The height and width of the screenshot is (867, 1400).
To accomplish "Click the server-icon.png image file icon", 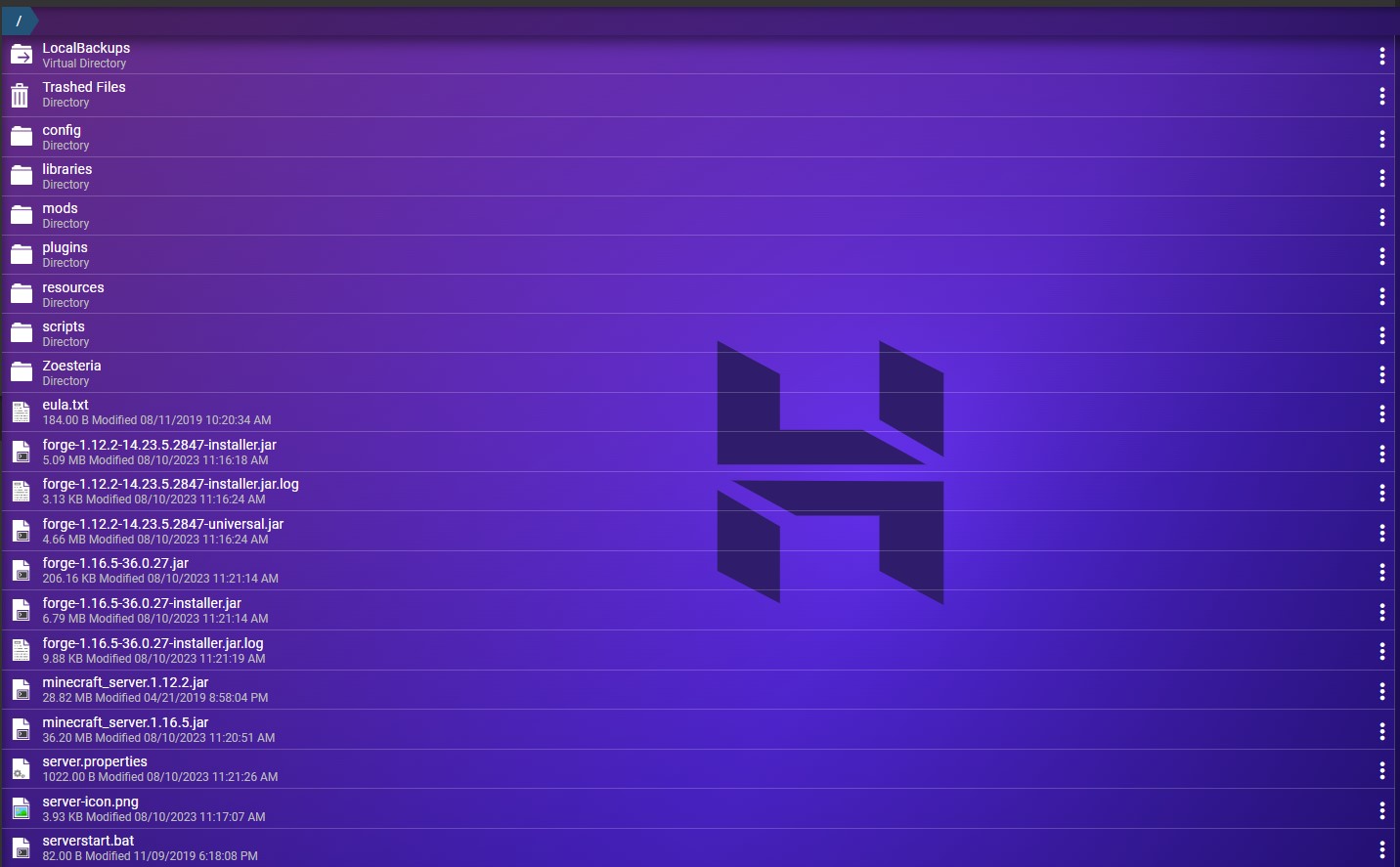I will 22,809.
